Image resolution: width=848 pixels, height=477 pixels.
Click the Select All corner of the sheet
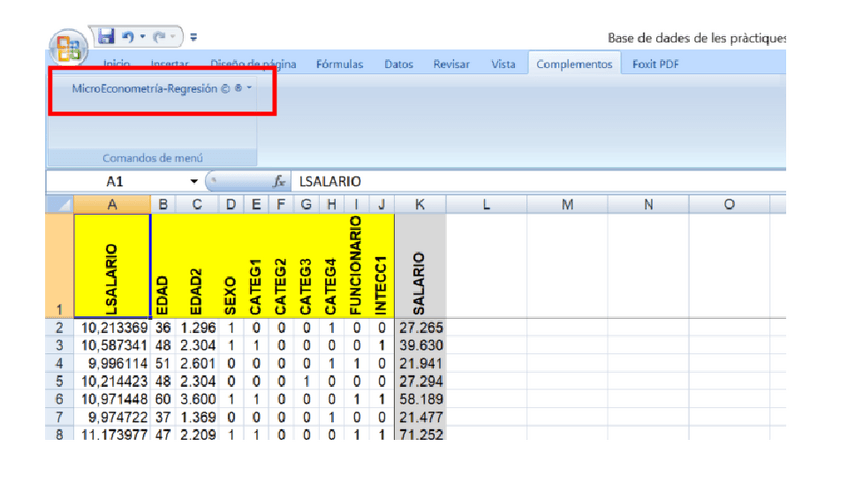(59, 204)
